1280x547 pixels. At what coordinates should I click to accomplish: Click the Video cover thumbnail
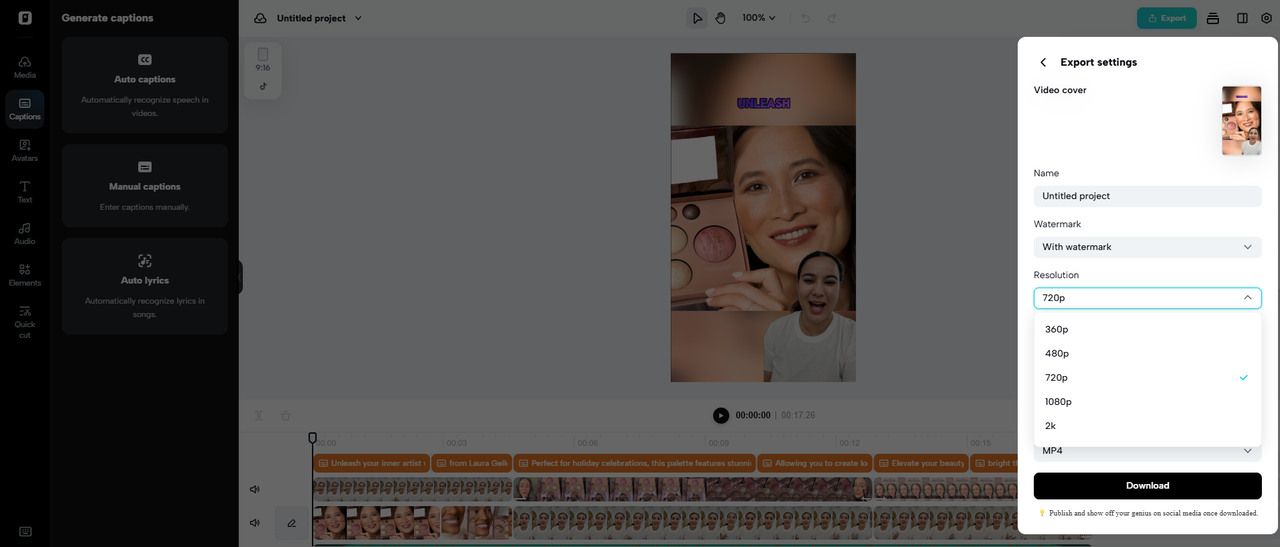(x=1241, y=121)
